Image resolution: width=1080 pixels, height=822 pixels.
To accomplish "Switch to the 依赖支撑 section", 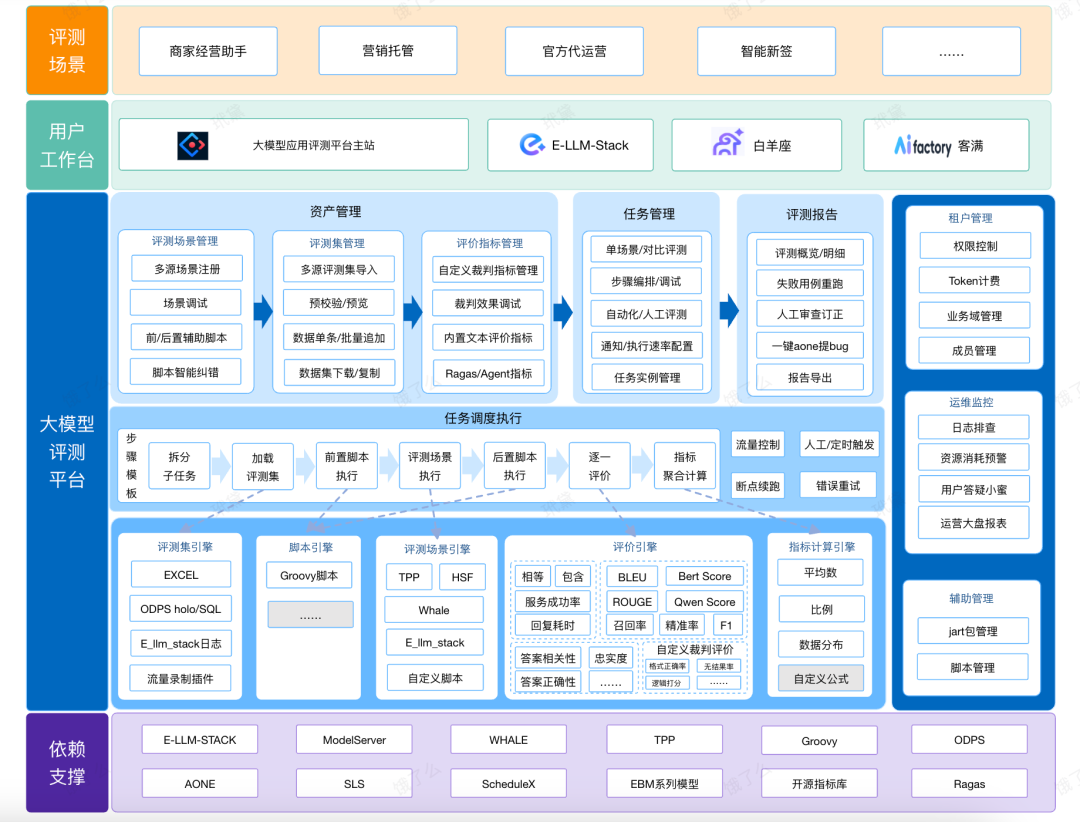I will 66,763.
